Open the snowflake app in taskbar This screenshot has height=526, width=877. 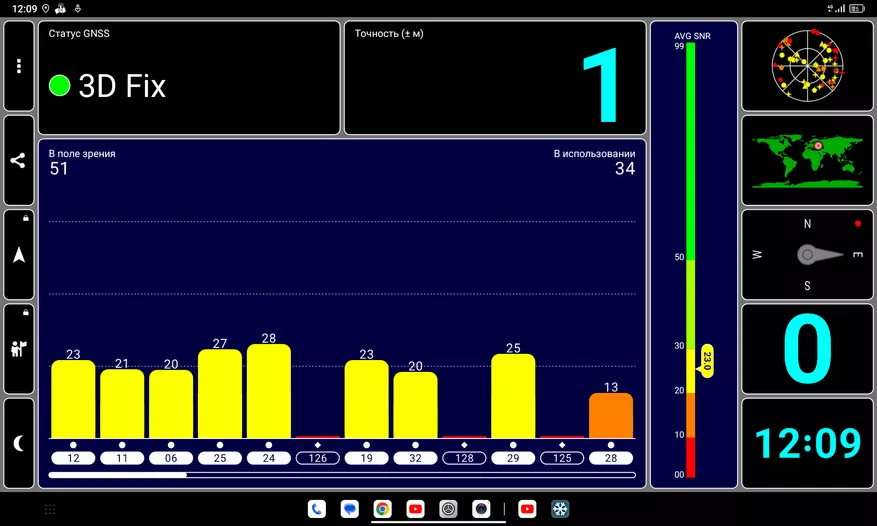tap(560, 509)
